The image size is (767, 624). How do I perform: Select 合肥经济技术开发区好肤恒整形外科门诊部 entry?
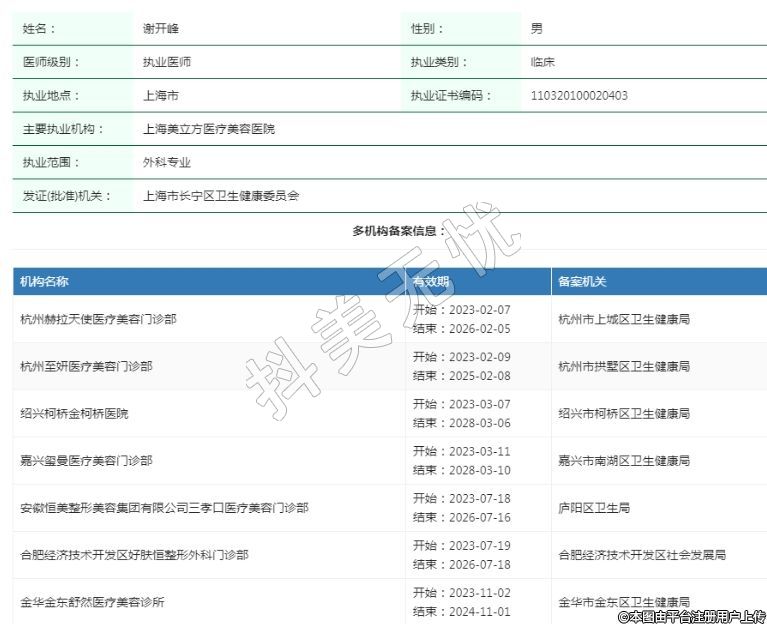(x=134, y=555)
